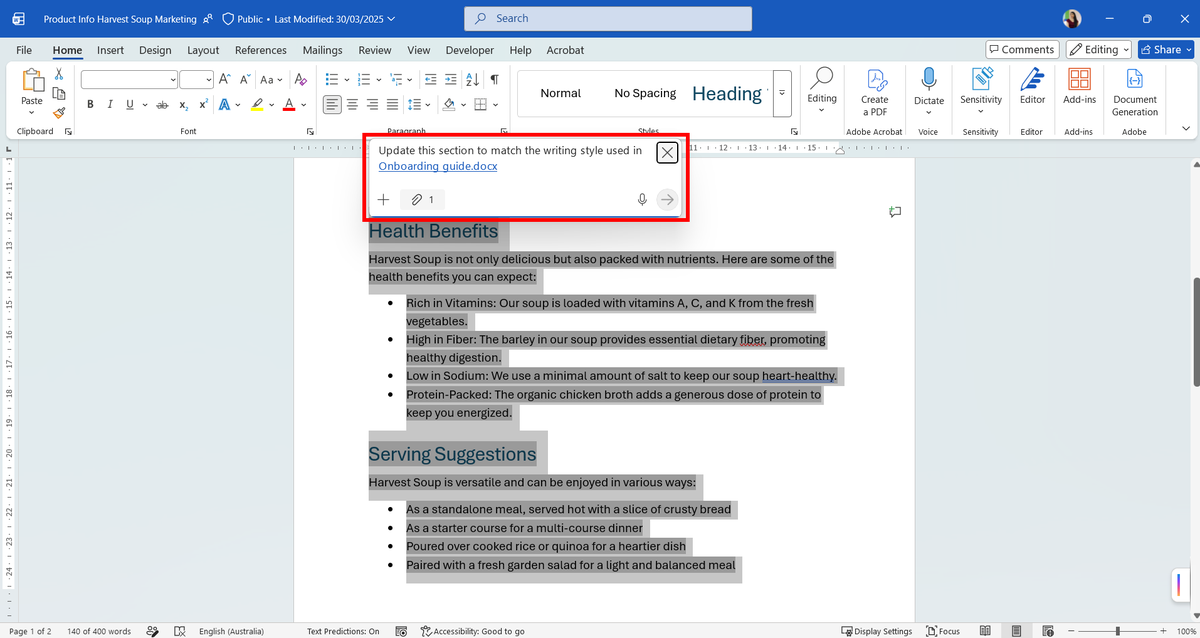Viewport: 1200px width, 638px height.
Task: Send the Copilot prompt with the arrow button
Action: 667,200
